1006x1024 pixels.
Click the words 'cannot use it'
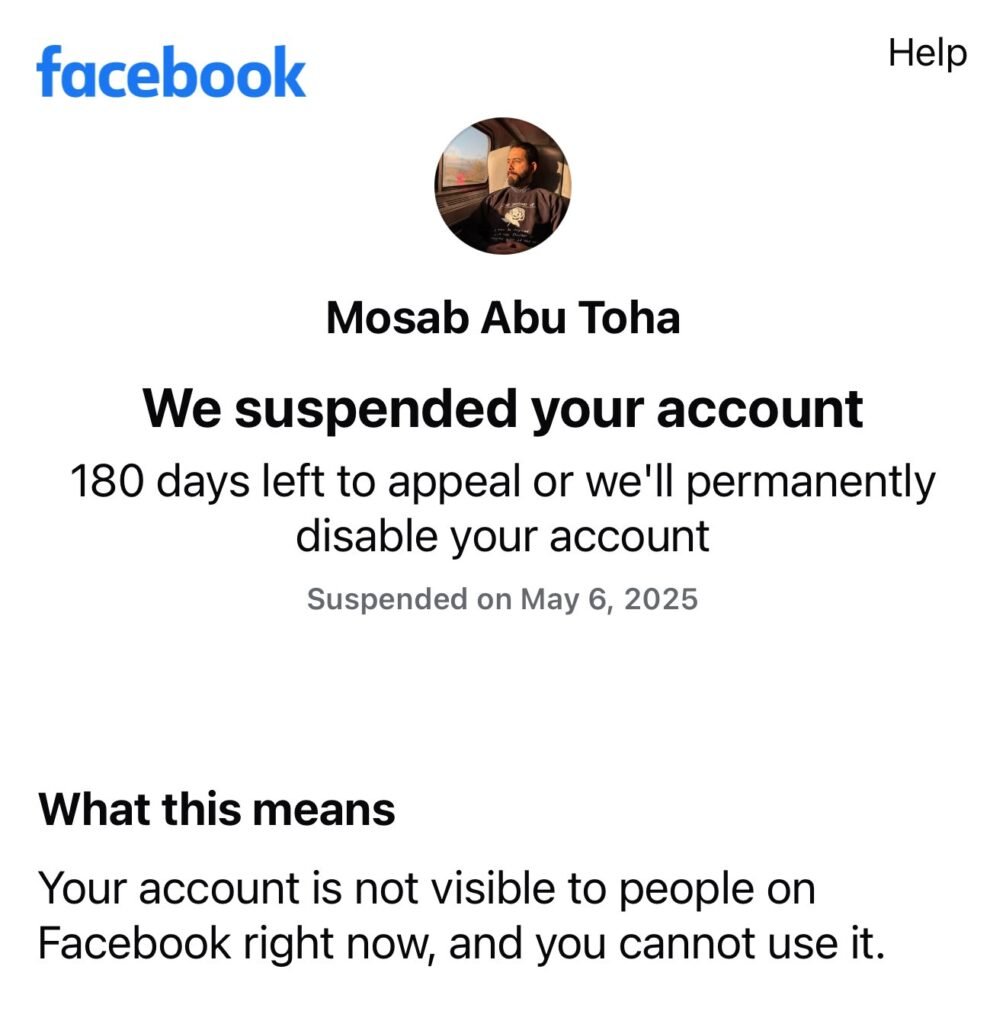[752, 944]
